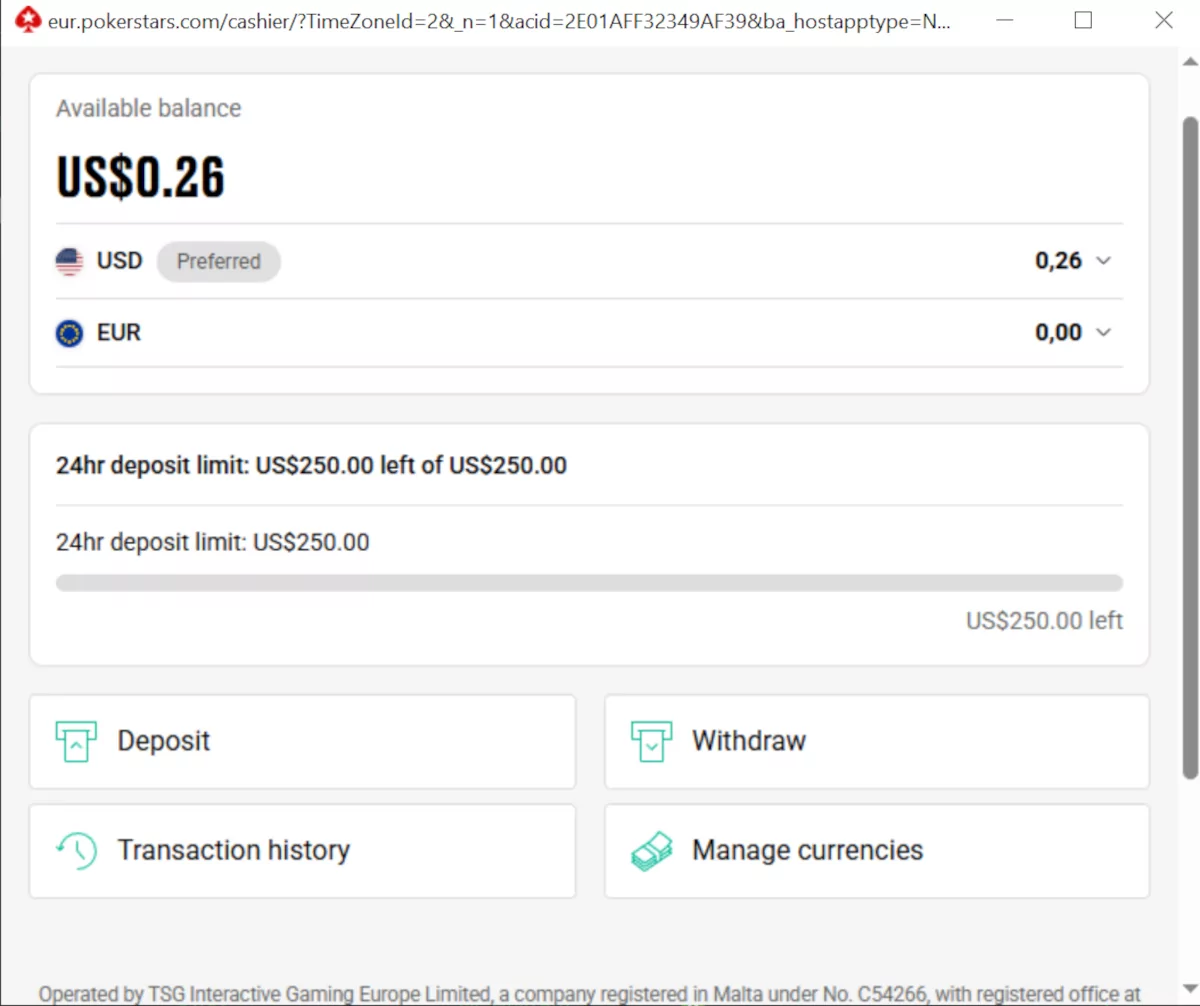This screenshot has height=1006, width=1200.
Task: Maximize the cashier window
Action: 1083,20
